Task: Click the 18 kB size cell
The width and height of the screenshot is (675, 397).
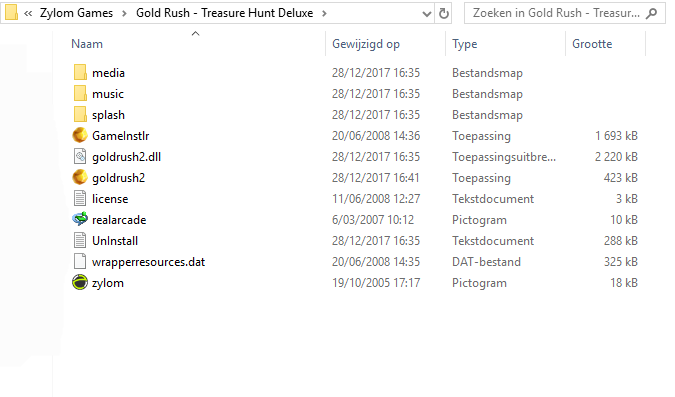Action: coord(624,283)
